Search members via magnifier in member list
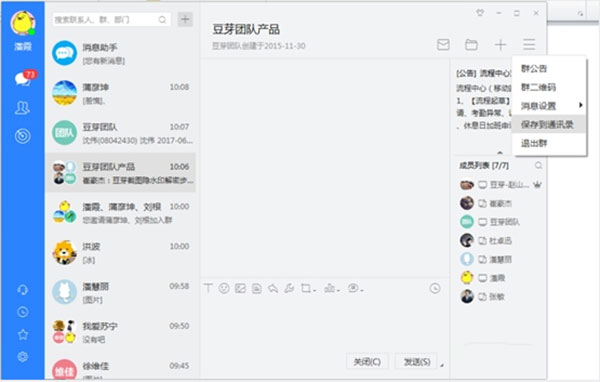Screen dimensions: 600x382 tap(538, 165)
